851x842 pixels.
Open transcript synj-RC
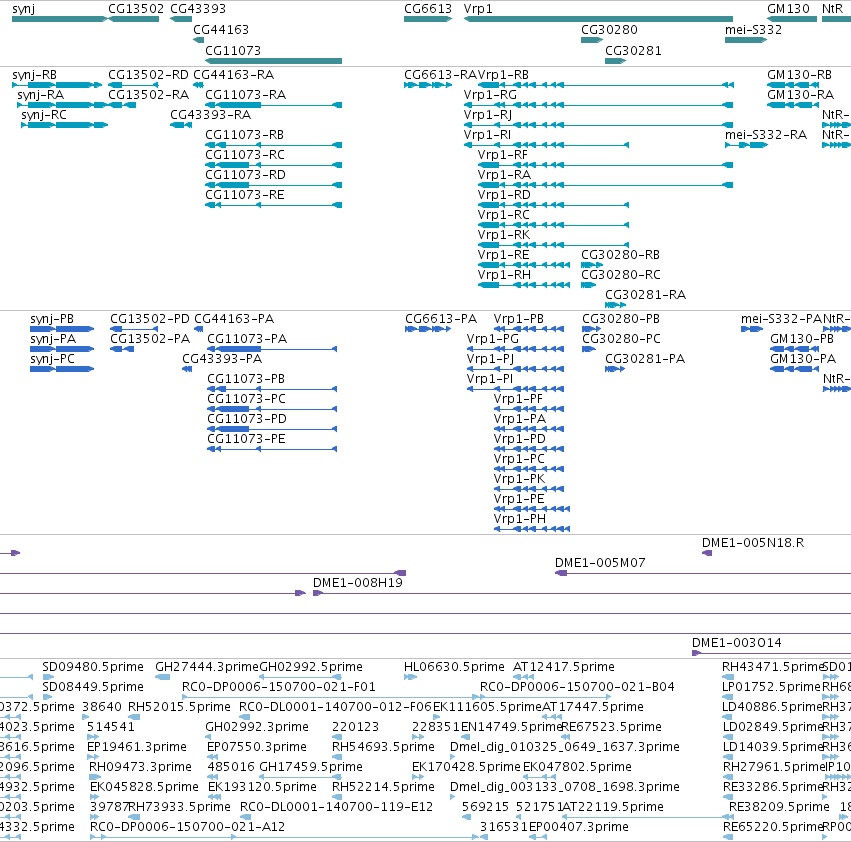[43, 115]
